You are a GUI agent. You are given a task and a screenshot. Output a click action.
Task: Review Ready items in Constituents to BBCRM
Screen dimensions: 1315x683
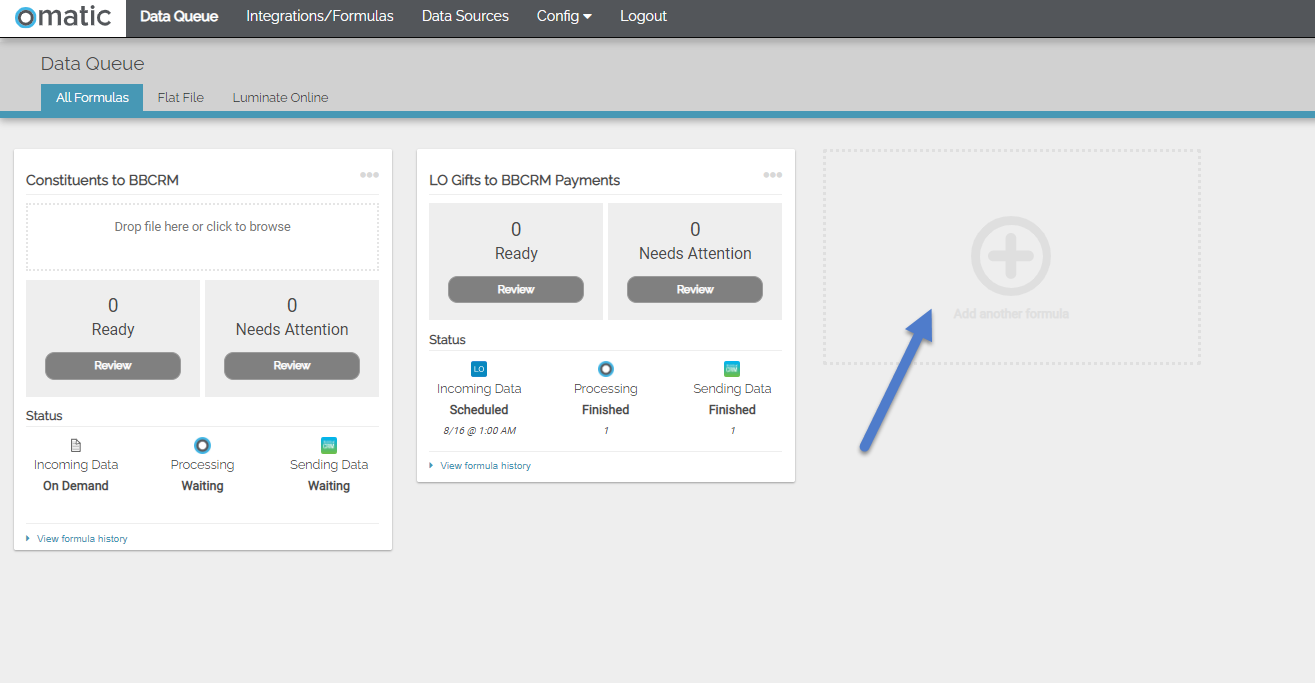click(113, 366)
